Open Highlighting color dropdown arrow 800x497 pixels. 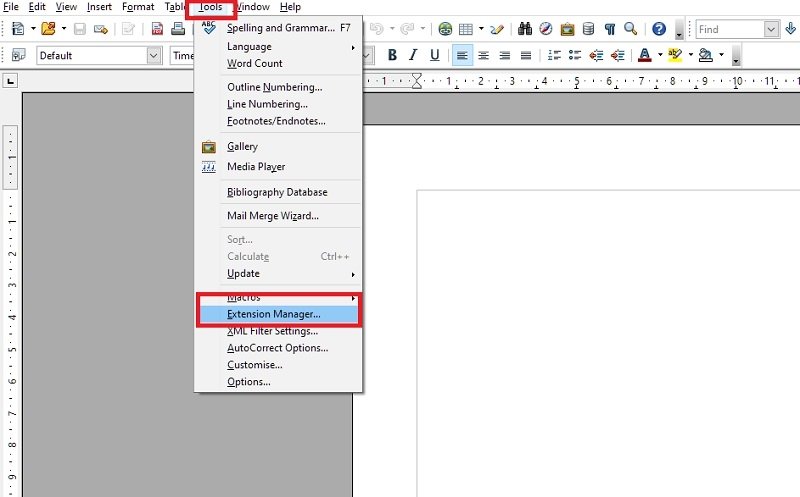click(x=691, y=55)
